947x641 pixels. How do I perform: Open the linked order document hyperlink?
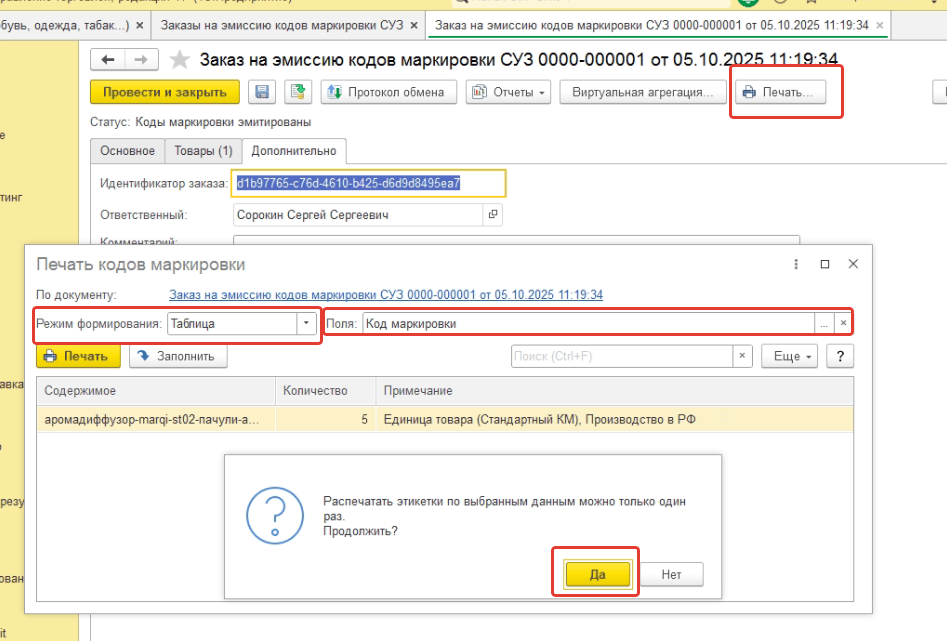pyautogui.click(x=386, y=295)
